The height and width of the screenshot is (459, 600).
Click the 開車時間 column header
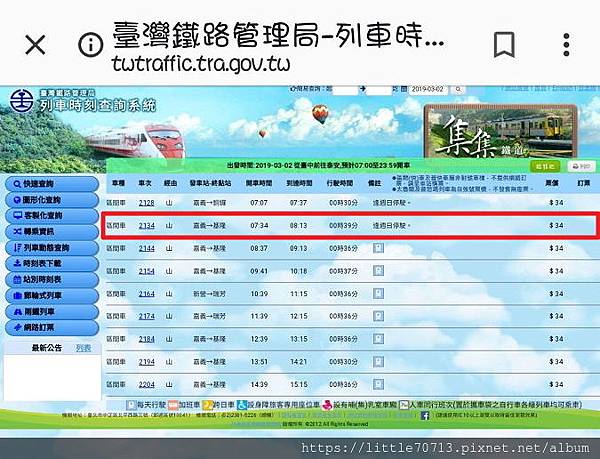(259, 183)
